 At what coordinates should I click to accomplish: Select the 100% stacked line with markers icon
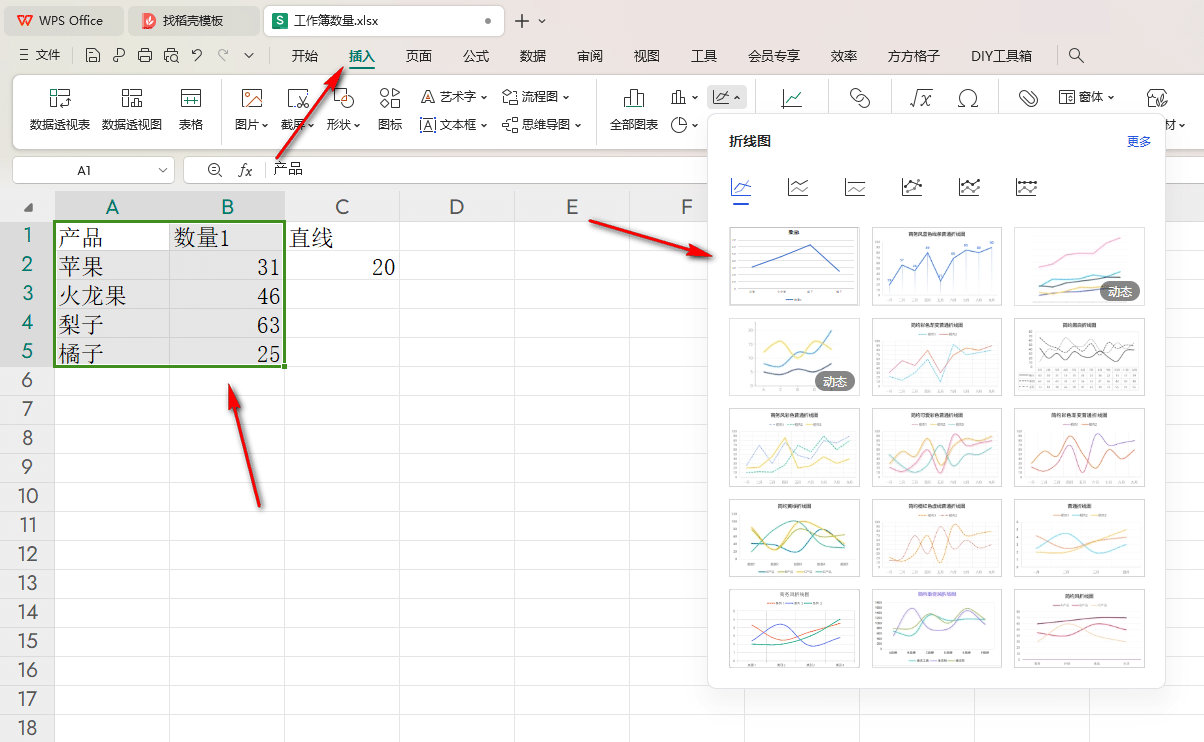click(x=1026, y=186)
